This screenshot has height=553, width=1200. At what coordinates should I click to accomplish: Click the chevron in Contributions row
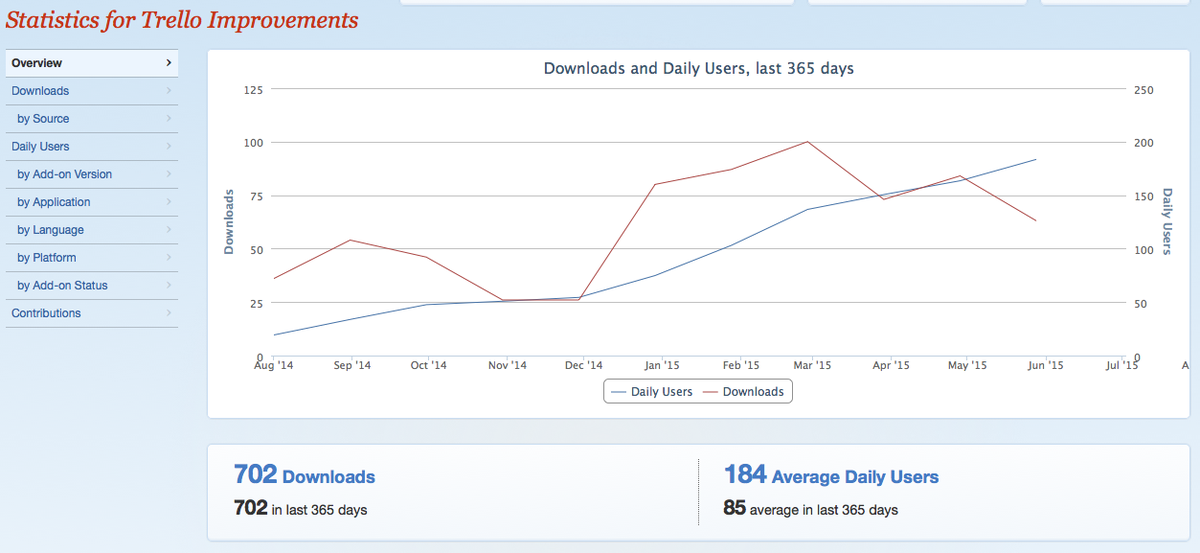[x=169, y=313]
